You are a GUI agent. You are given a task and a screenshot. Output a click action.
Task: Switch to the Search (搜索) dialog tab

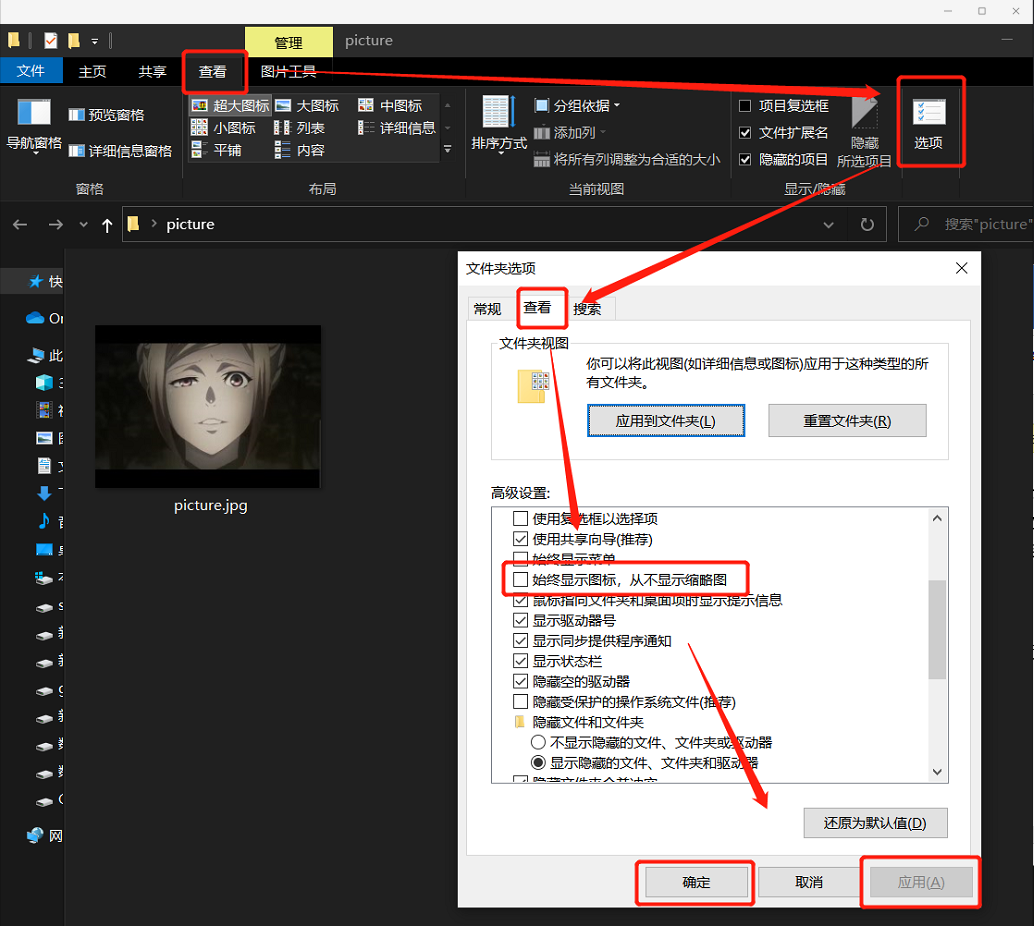pos(587,309)
